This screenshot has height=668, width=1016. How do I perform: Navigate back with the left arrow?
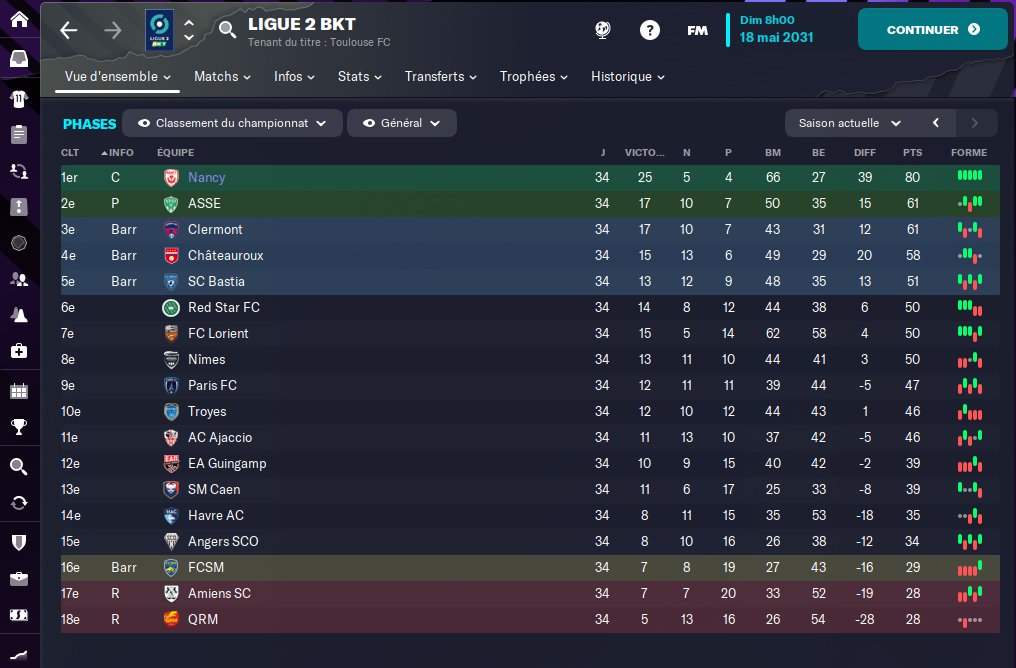(x=68, y=30)
